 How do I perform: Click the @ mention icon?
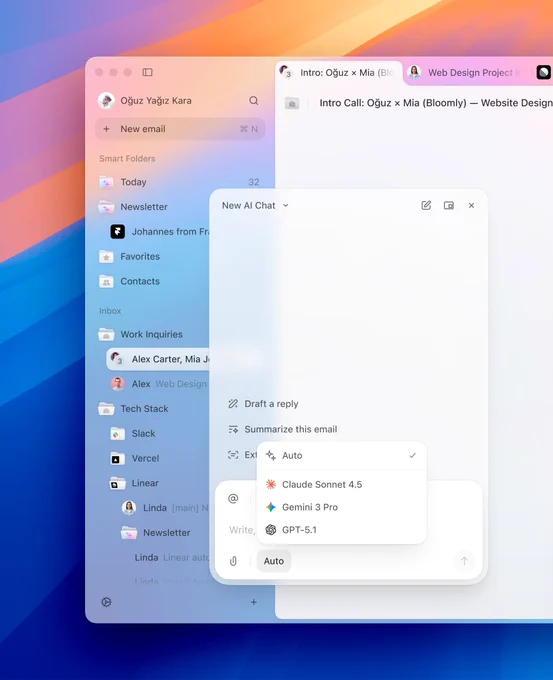click(233, 499)
